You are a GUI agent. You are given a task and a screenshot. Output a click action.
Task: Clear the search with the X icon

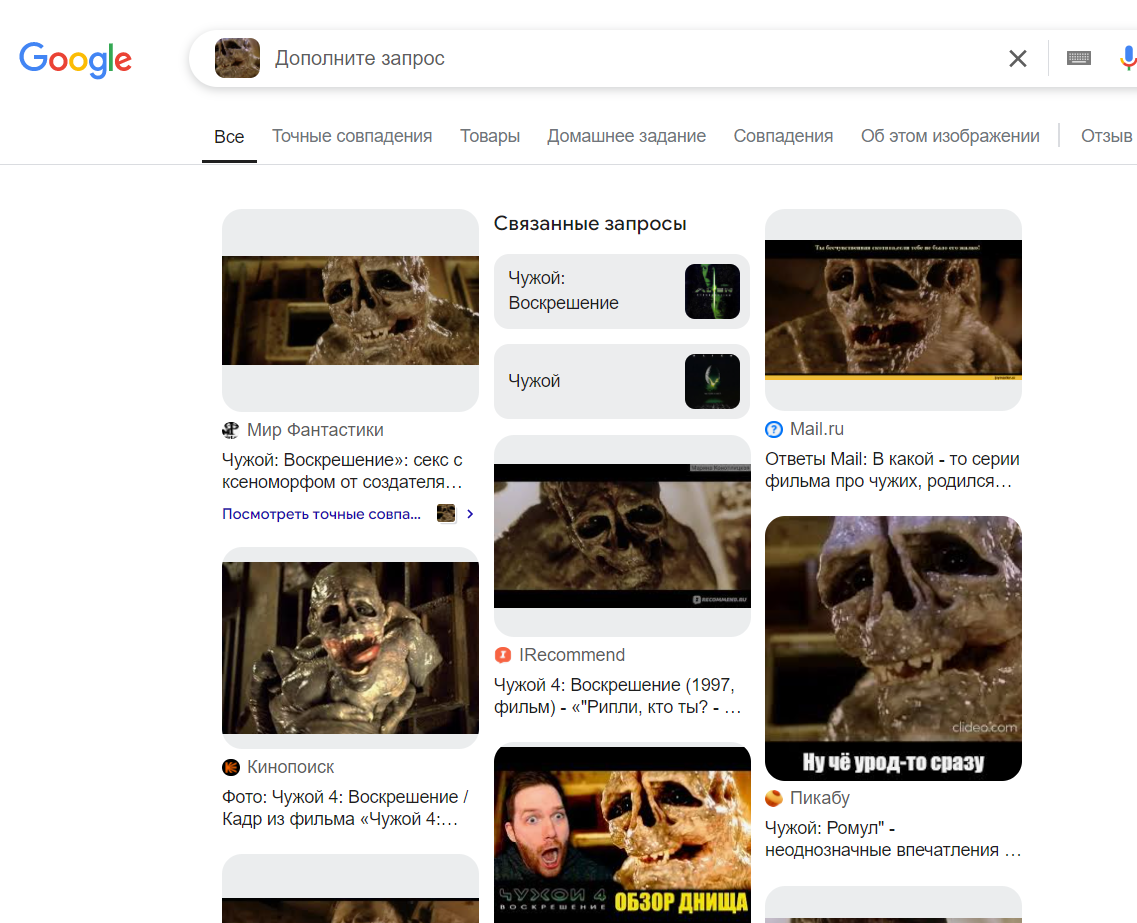coord(1017,59)
